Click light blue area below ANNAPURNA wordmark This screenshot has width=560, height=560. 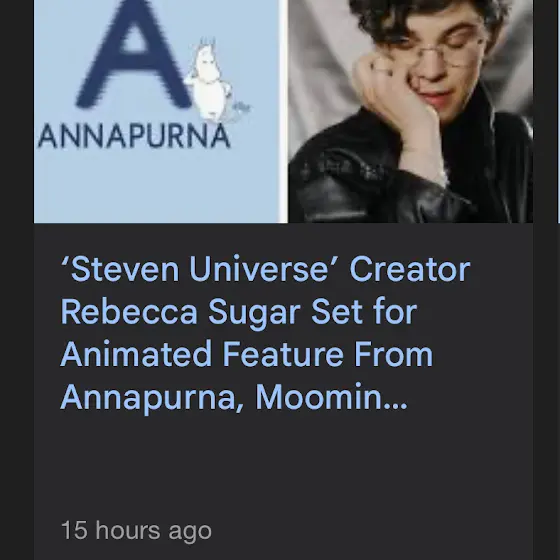(157, 188)
